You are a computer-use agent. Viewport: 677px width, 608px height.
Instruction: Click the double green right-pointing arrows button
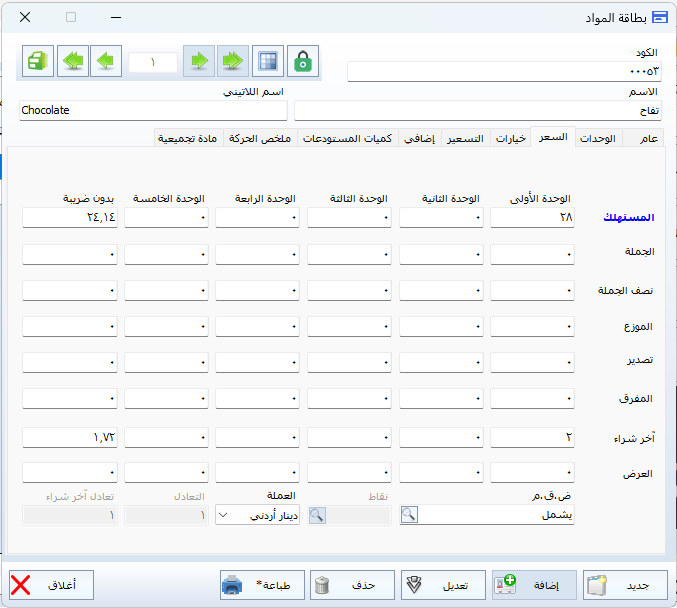coord(233,61)
